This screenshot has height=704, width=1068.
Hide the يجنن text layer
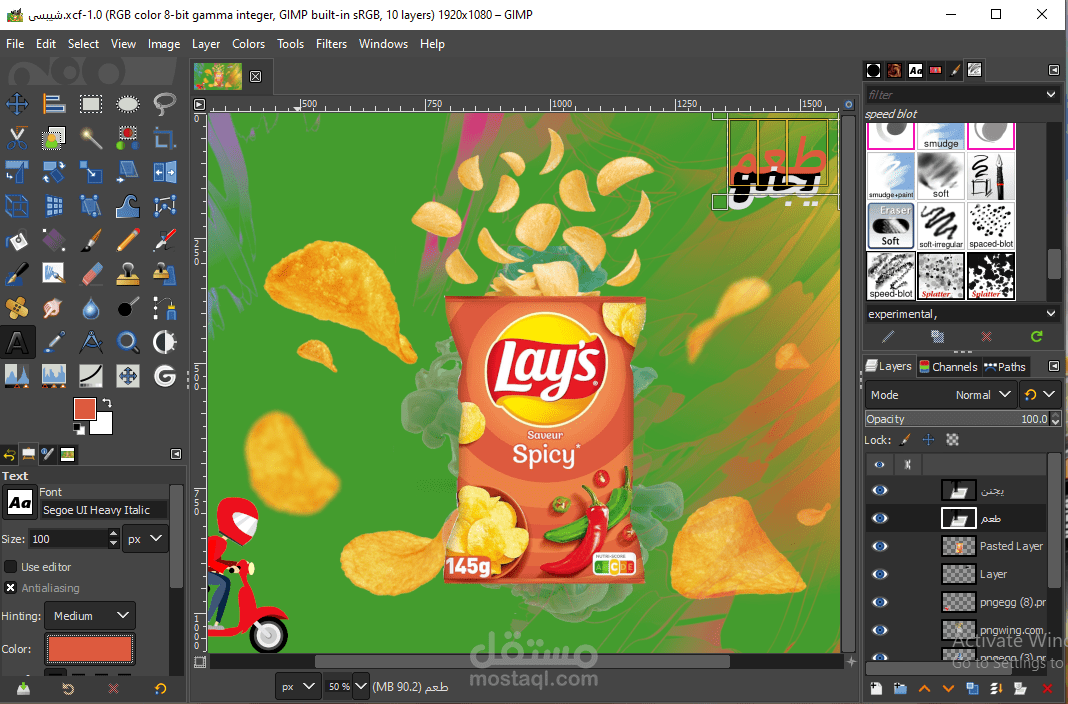tap(880, 490)
